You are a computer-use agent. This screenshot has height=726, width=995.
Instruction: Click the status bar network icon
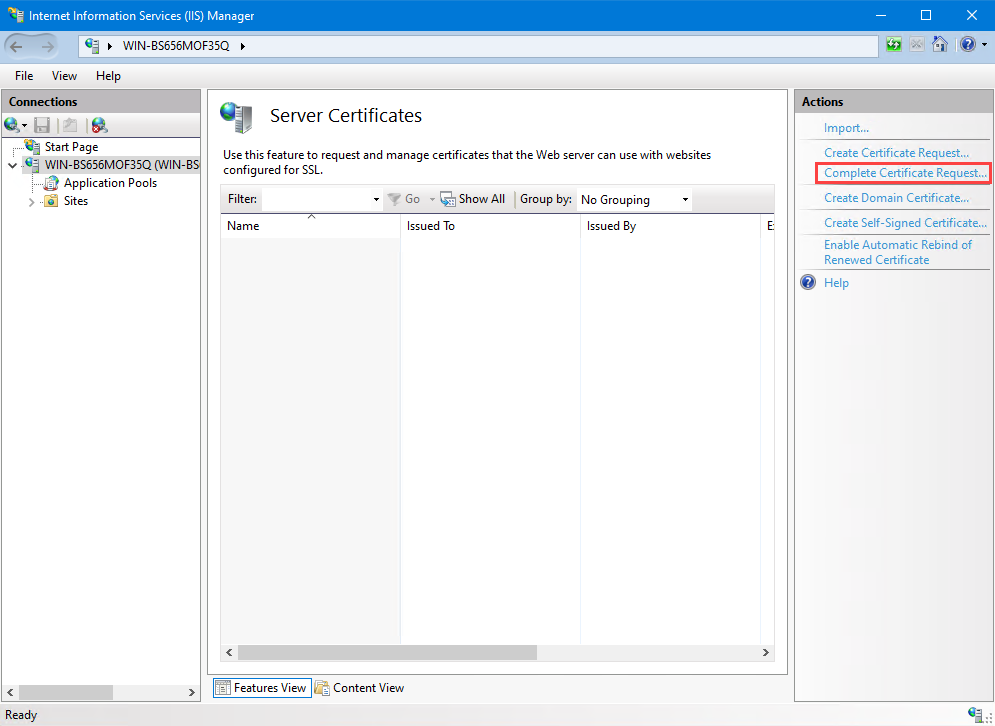click(975, 714)
